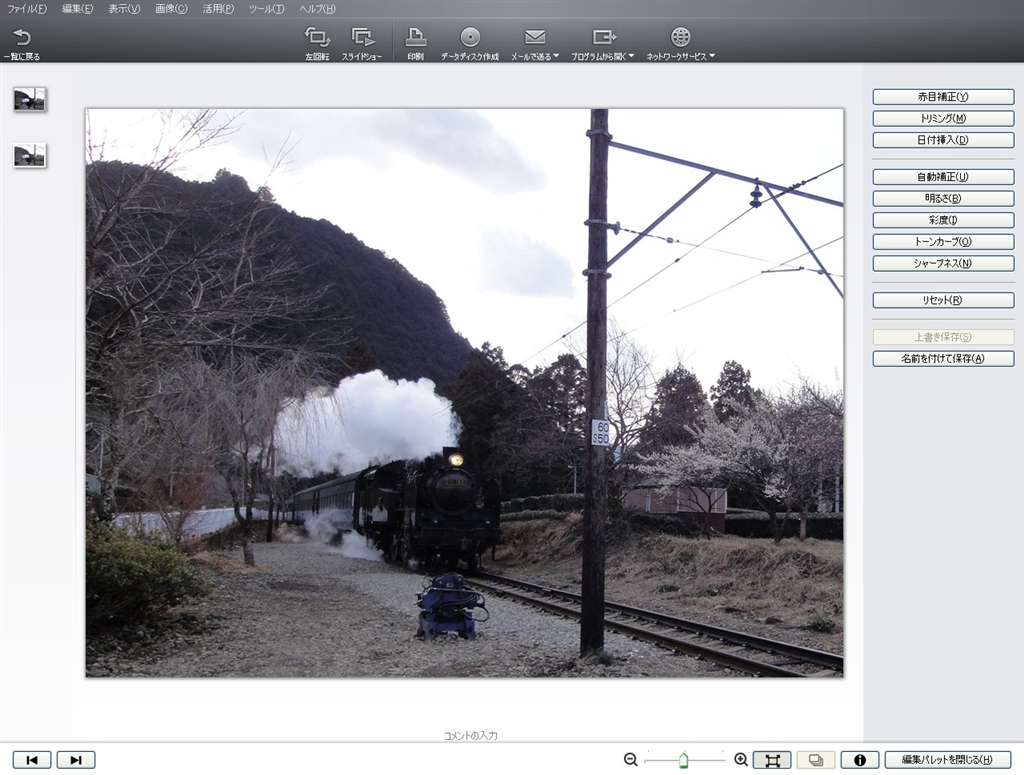Viewport: 1024px width, 775px height.
Task: Open the 編集(E) menu
Action: click(x=77, y=8)
